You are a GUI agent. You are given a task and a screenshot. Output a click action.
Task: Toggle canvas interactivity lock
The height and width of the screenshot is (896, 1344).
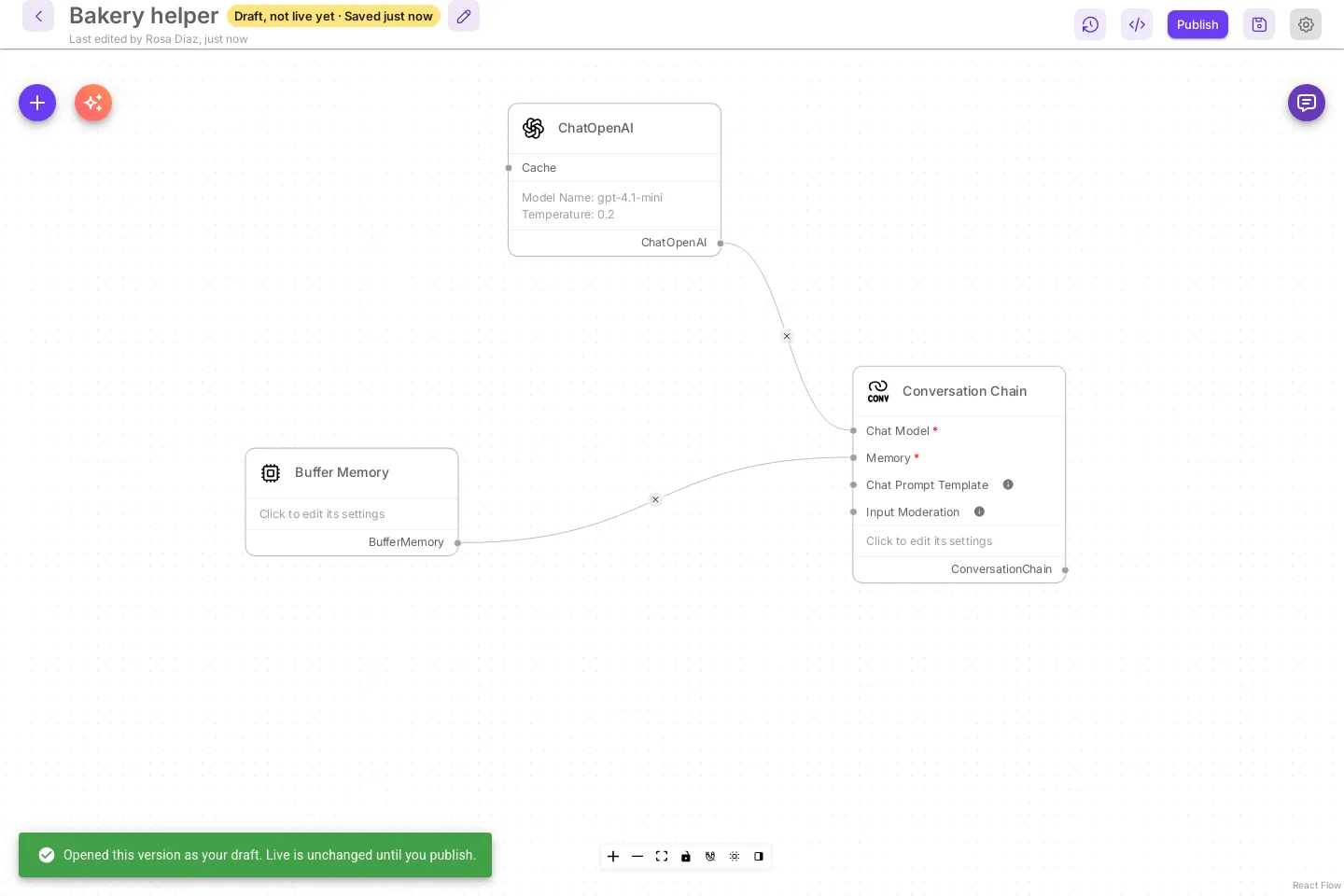686,856
